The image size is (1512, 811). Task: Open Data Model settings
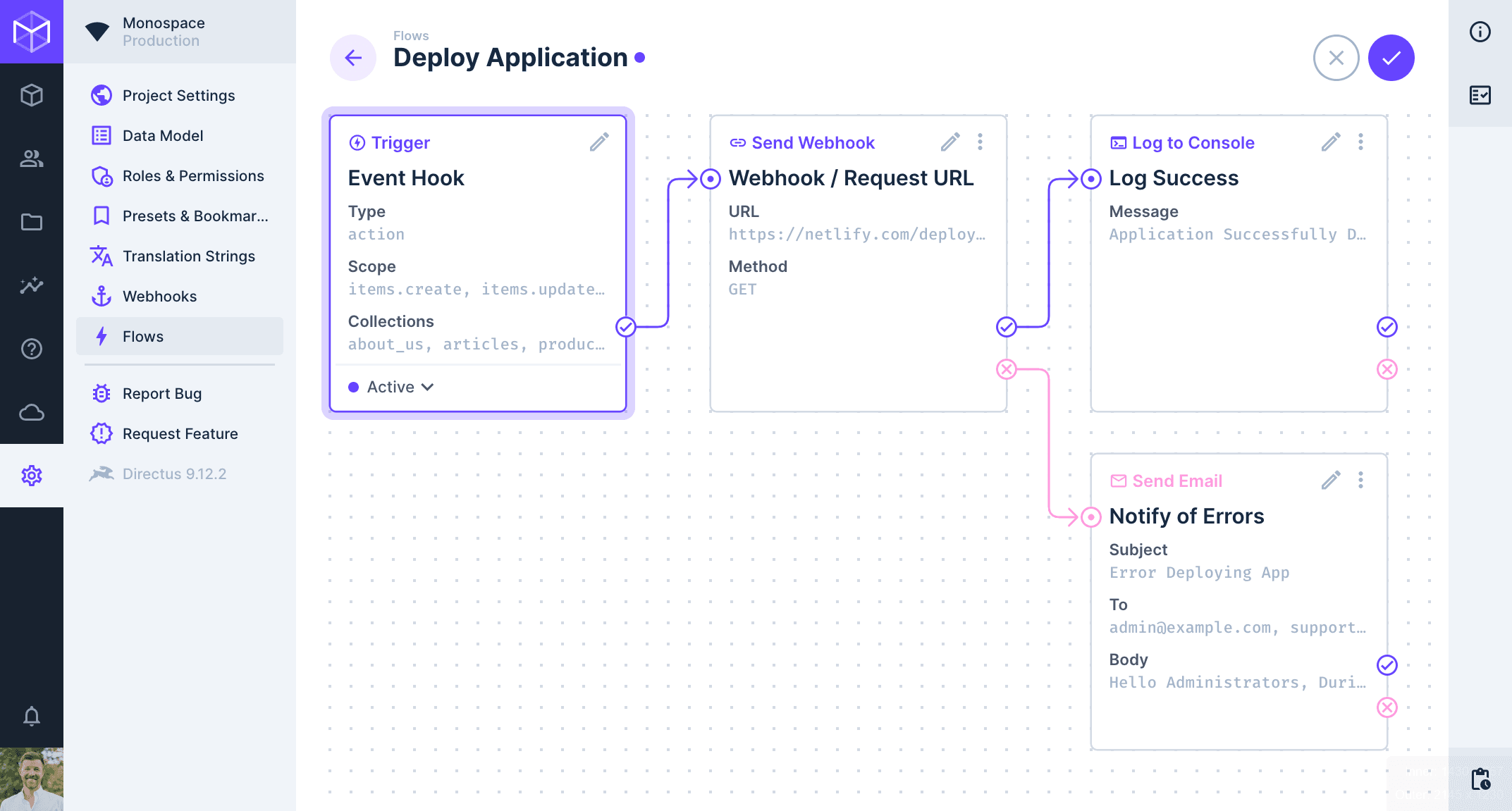pyautogui.click(x=180, y=135)
